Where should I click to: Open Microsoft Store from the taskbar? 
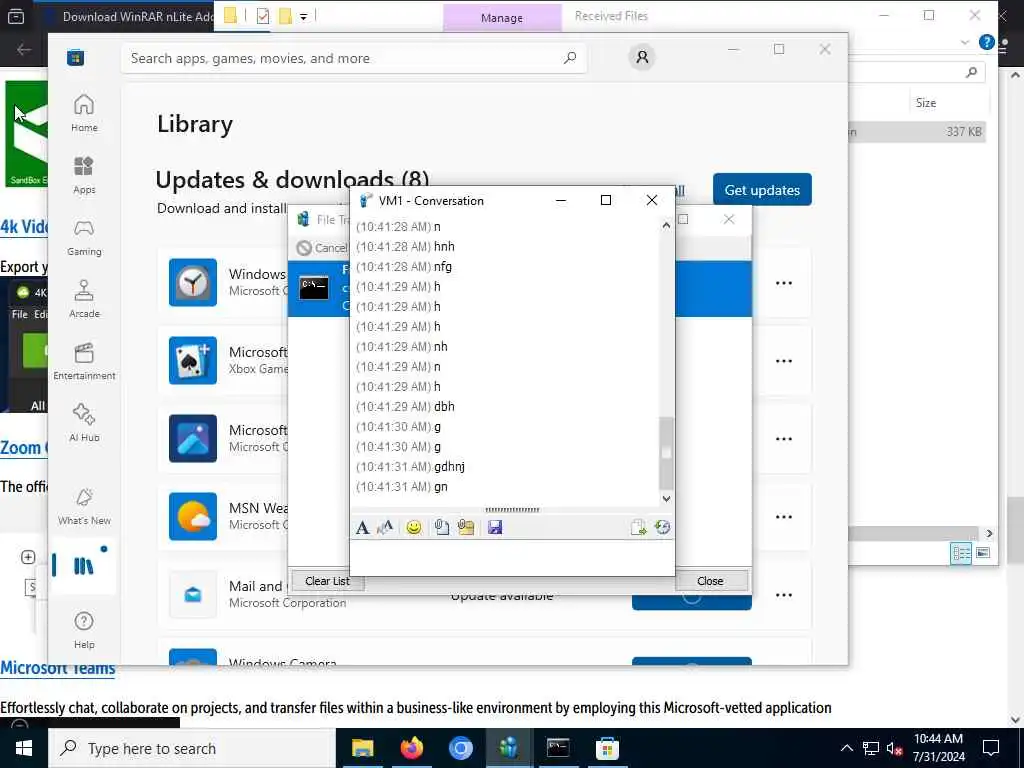[607, 748]
